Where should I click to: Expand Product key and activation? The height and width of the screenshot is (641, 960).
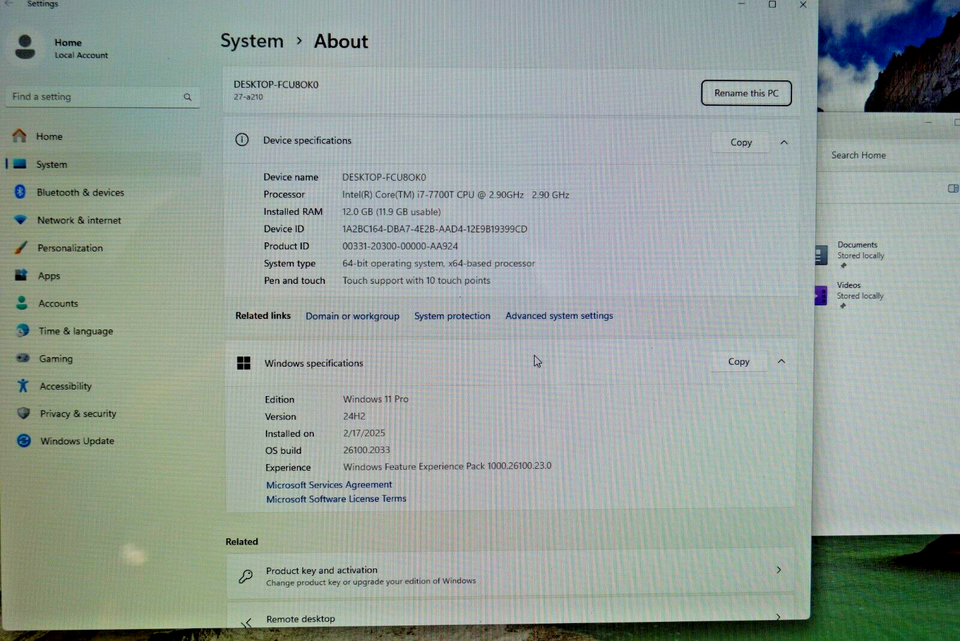point(778,570)
